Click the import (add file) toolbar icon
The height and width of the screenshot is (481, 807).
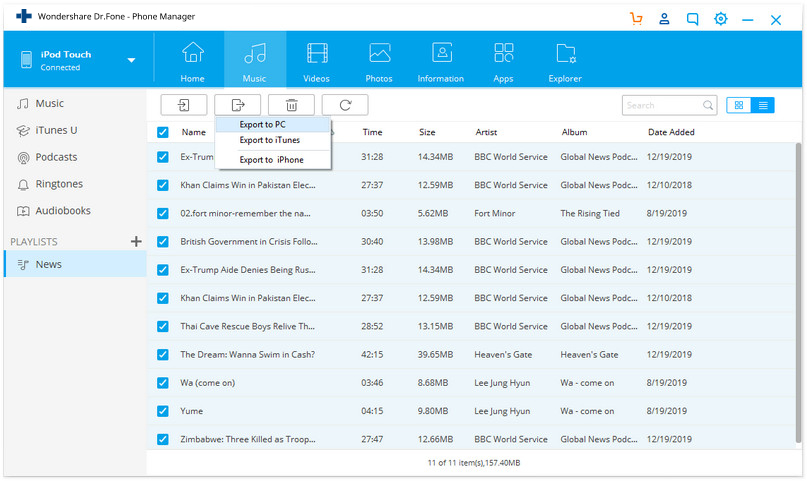pyautogui.click(x=184, y=105)
